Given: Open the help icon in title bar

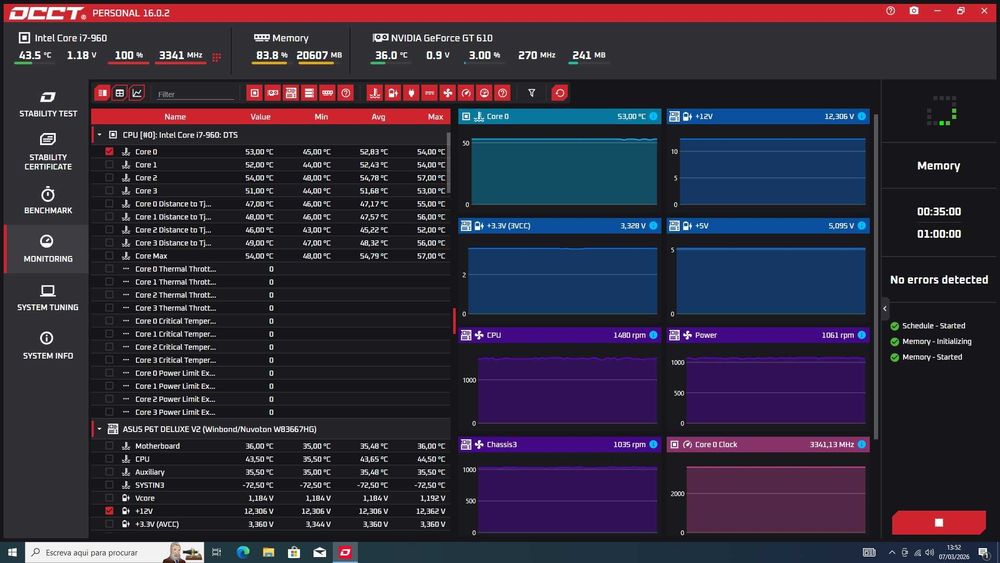Looking at the screenshot, I should [890, 11].
